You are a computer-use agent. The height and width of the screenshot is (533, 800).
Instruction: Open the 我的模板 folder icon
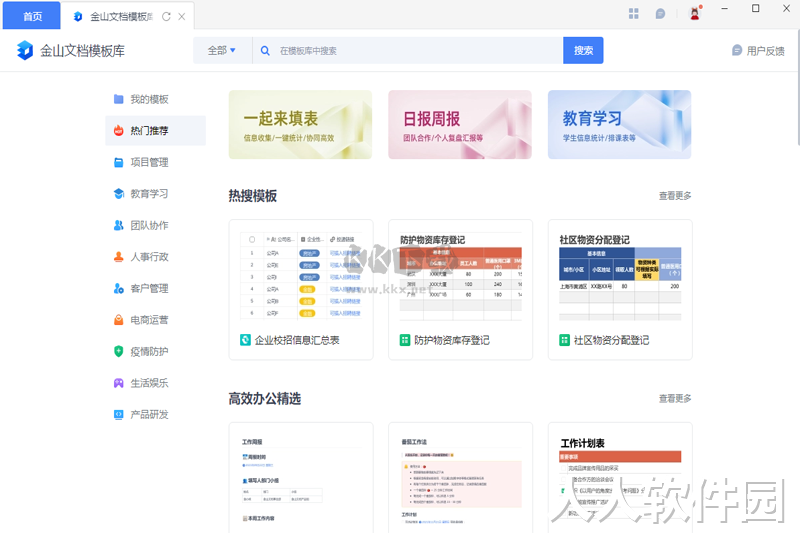pos(118,99)
